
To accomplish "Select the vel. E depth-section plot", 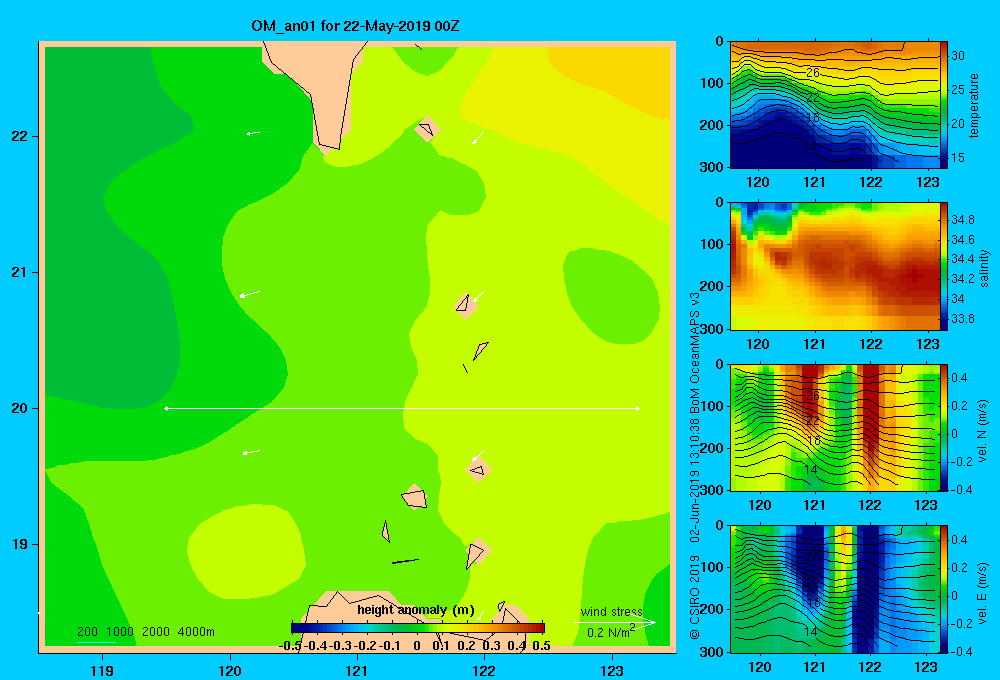I will coord(835,589).
